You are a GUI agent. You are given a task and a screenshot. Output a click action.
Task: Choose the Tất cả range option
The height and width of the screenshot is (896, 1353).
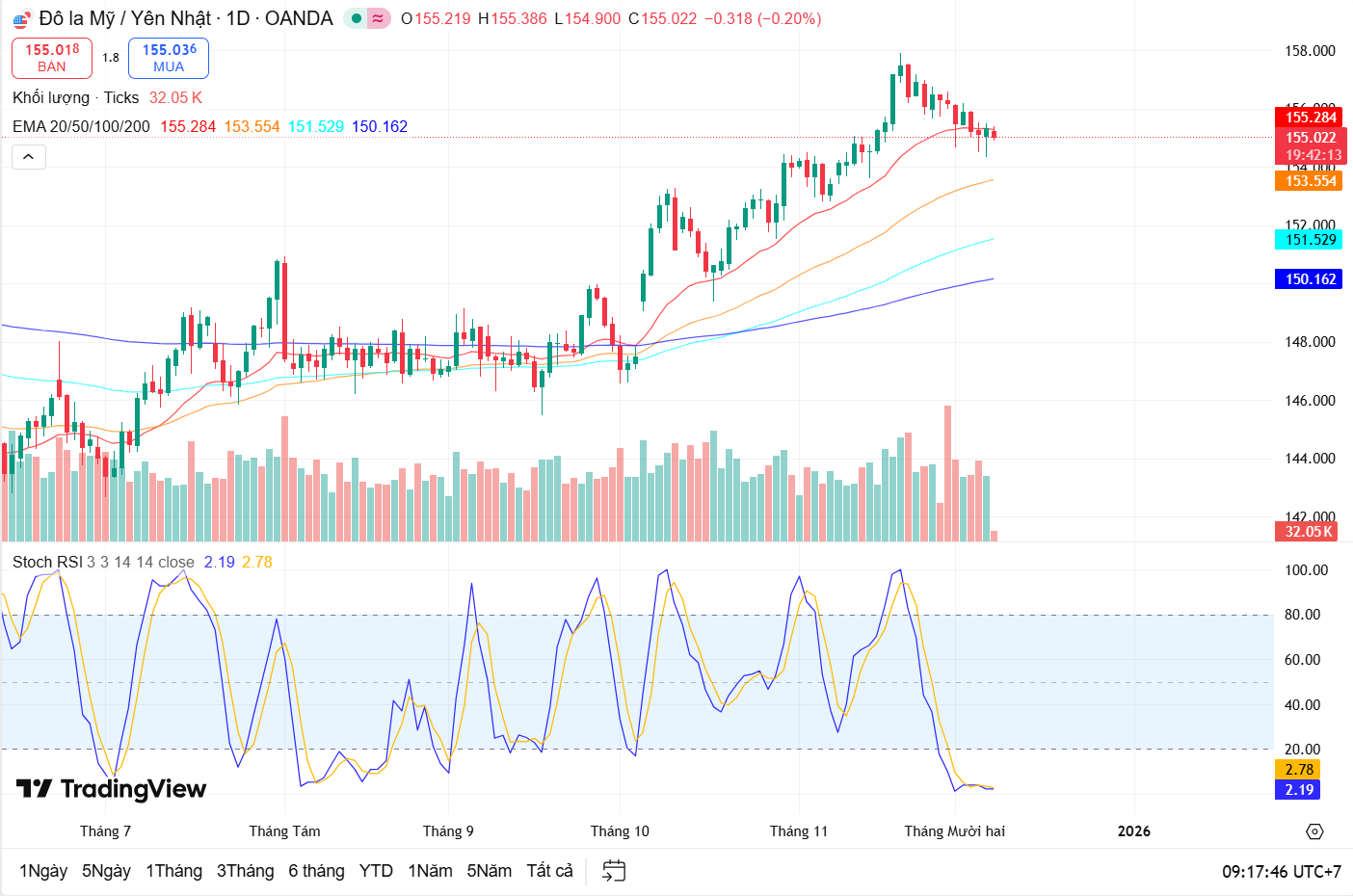(x=549, y=871)
